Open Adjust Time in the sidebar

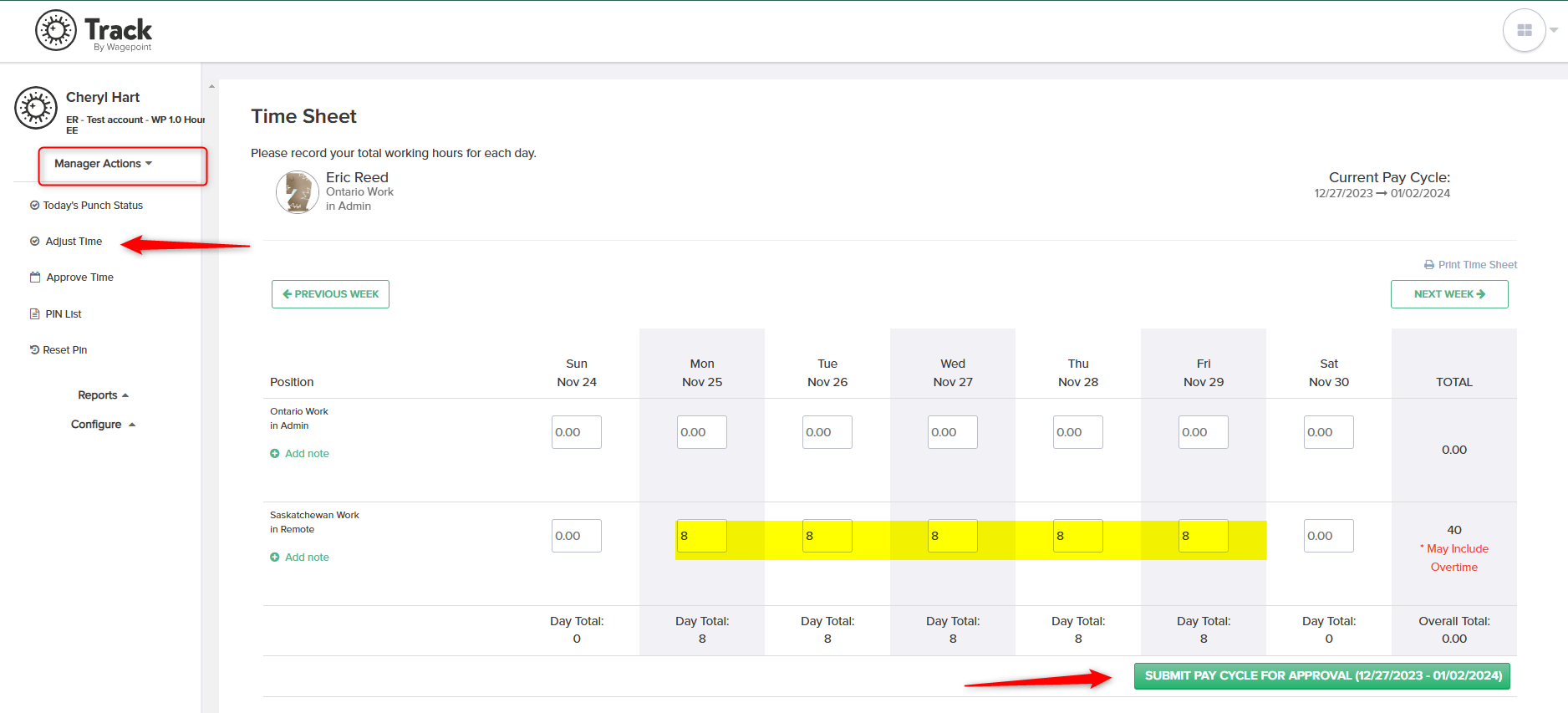click(74, 242)
